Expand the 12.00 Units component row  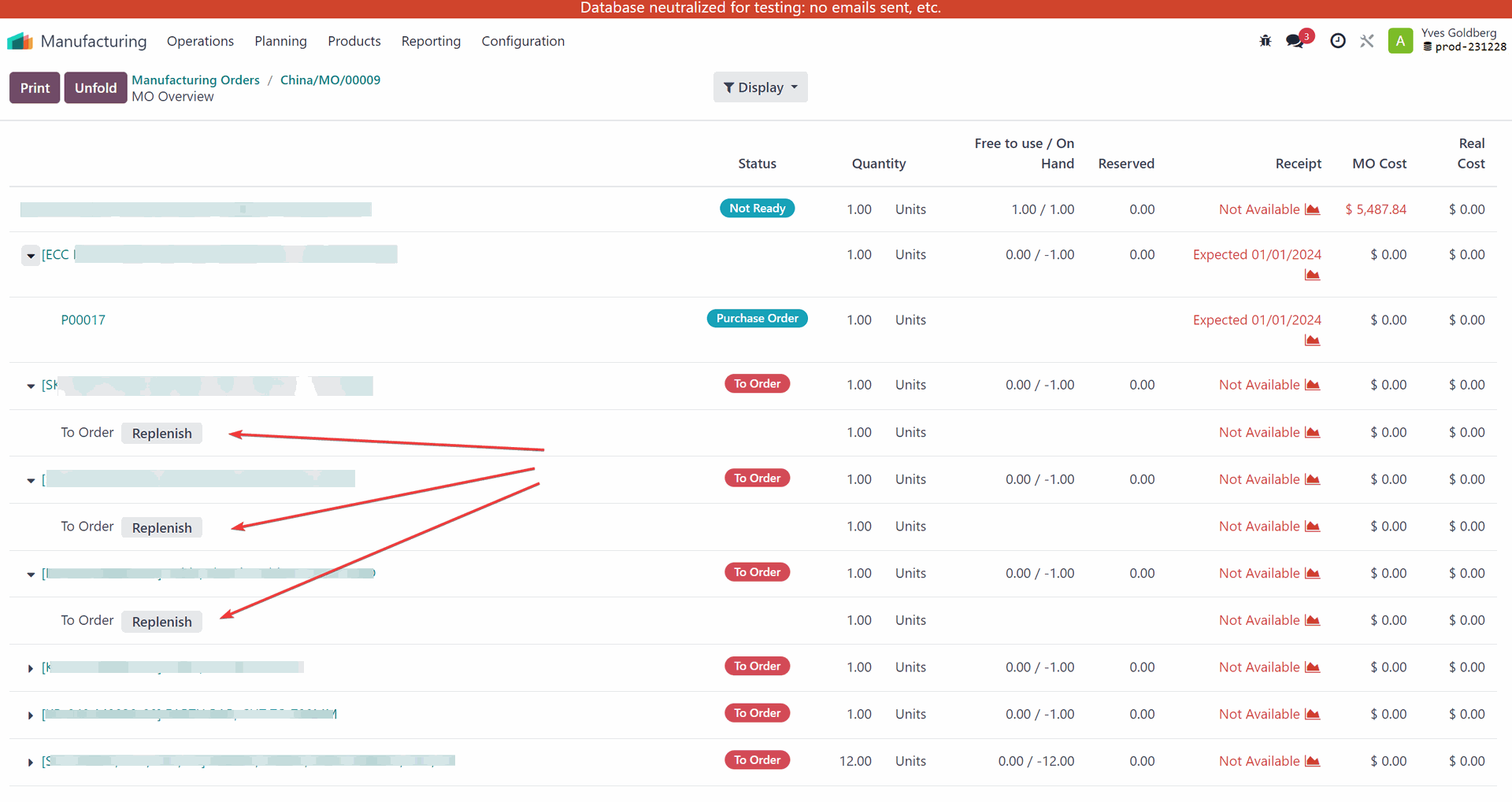coord(31,762)
